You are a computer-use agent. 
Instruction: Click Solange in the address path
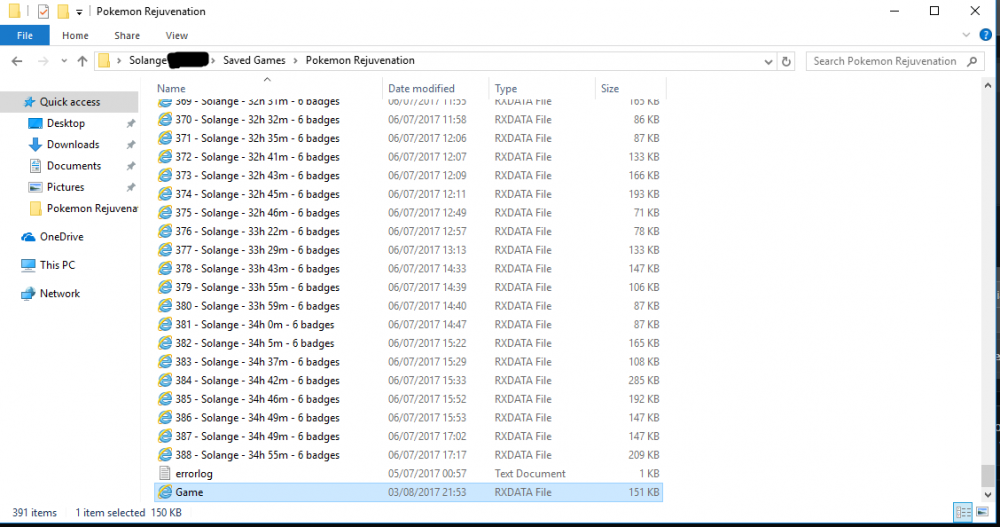coord(148,60)
